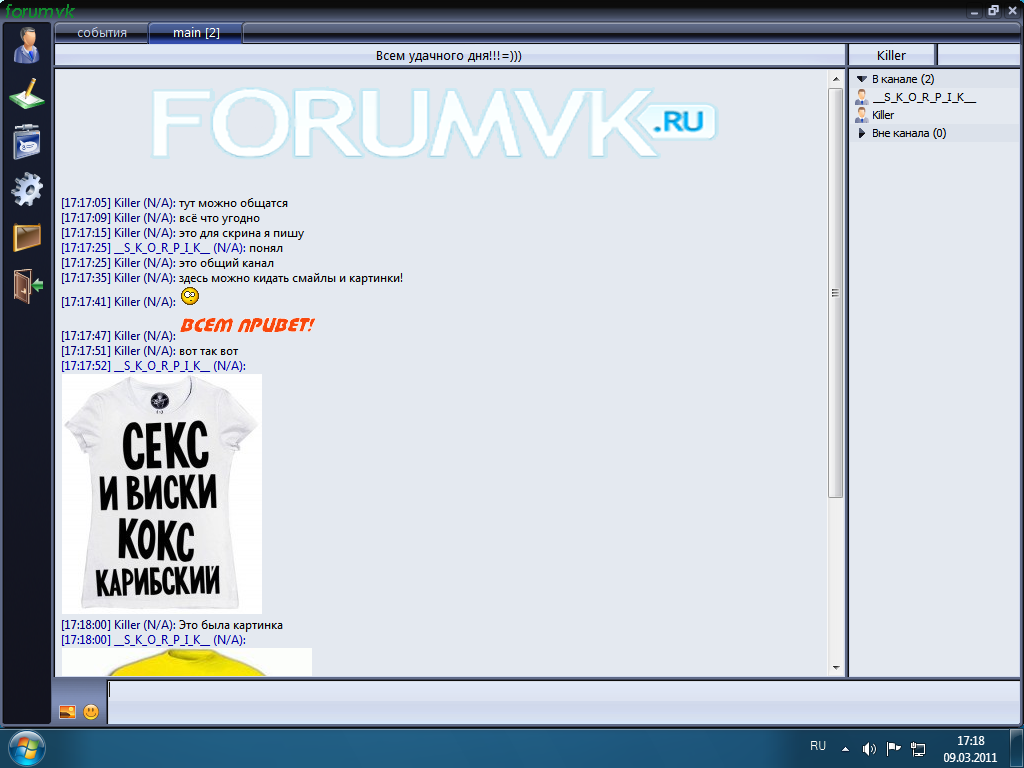Click message 'вот так вот'
1024x768 pixels.
tap(208, 351)
